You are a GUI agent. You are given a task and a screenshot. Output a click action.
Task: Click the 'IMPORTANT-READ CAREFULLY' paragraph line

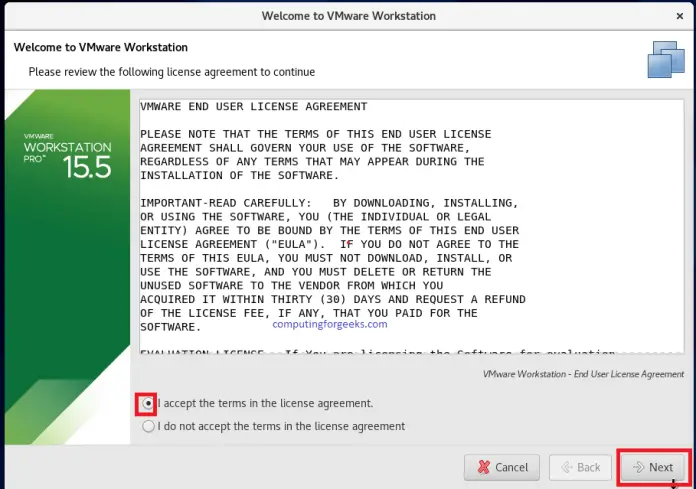[329, 203]
